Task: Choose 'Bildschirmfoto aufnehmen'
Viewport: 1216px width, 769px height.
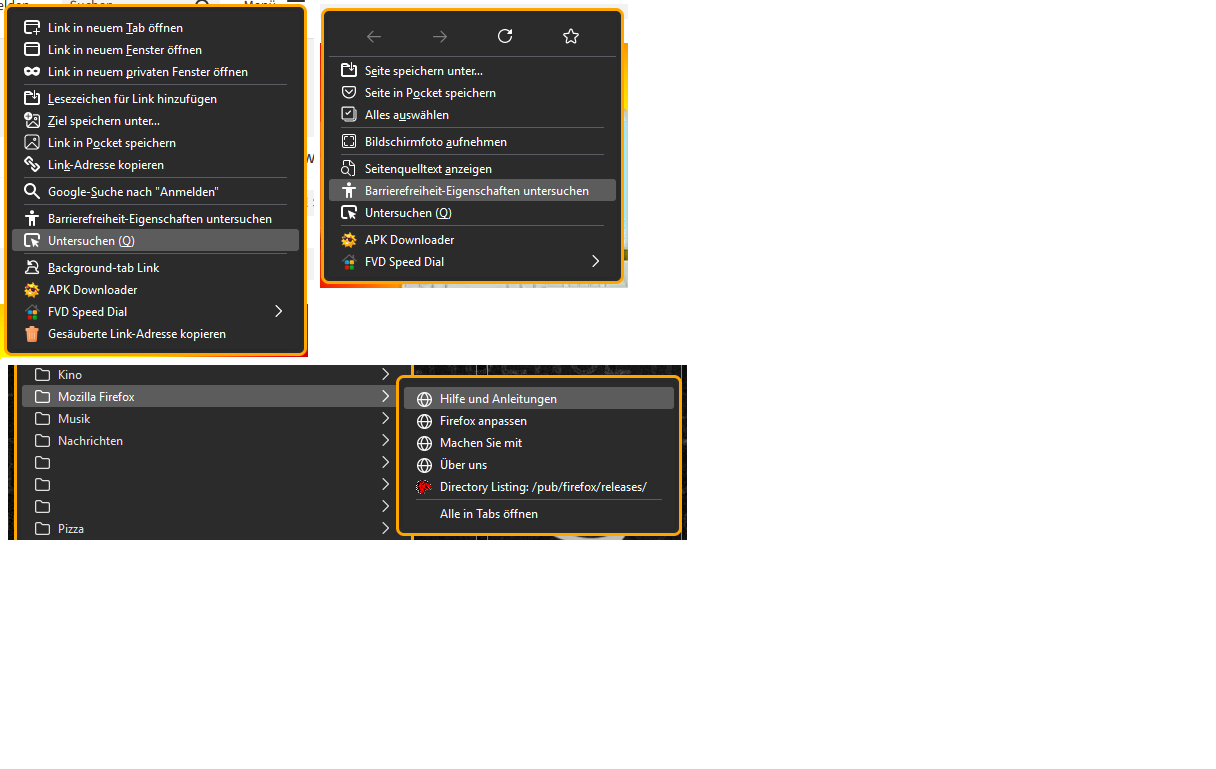Action: pos(472,142)
